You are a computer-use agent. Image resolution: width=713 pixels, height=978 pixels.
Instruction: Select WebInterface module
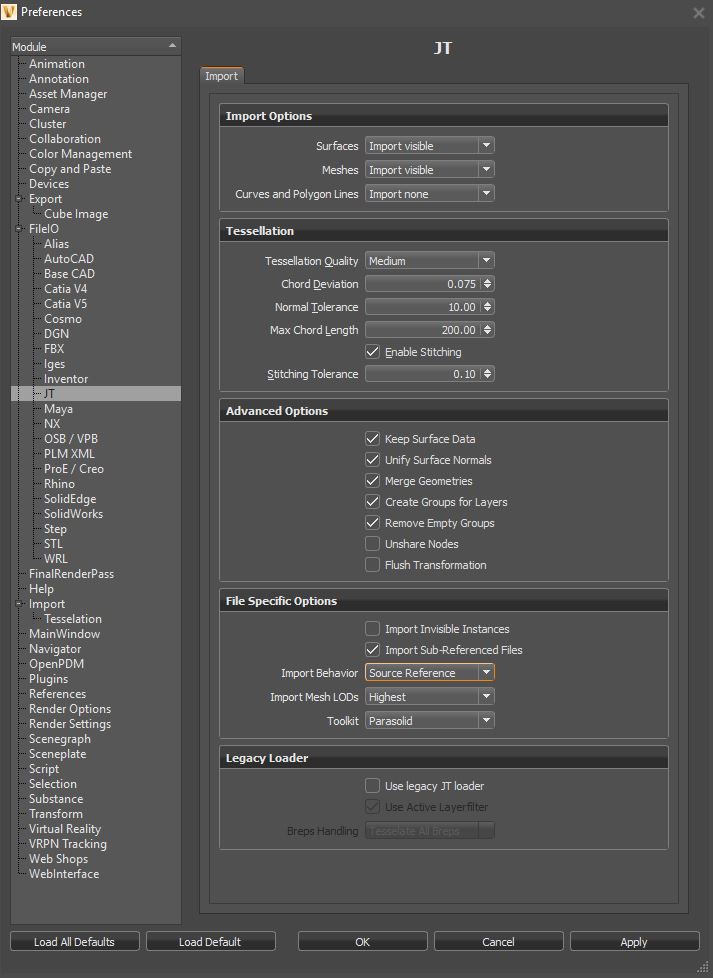pyautogui.click(x=64, y=874)
